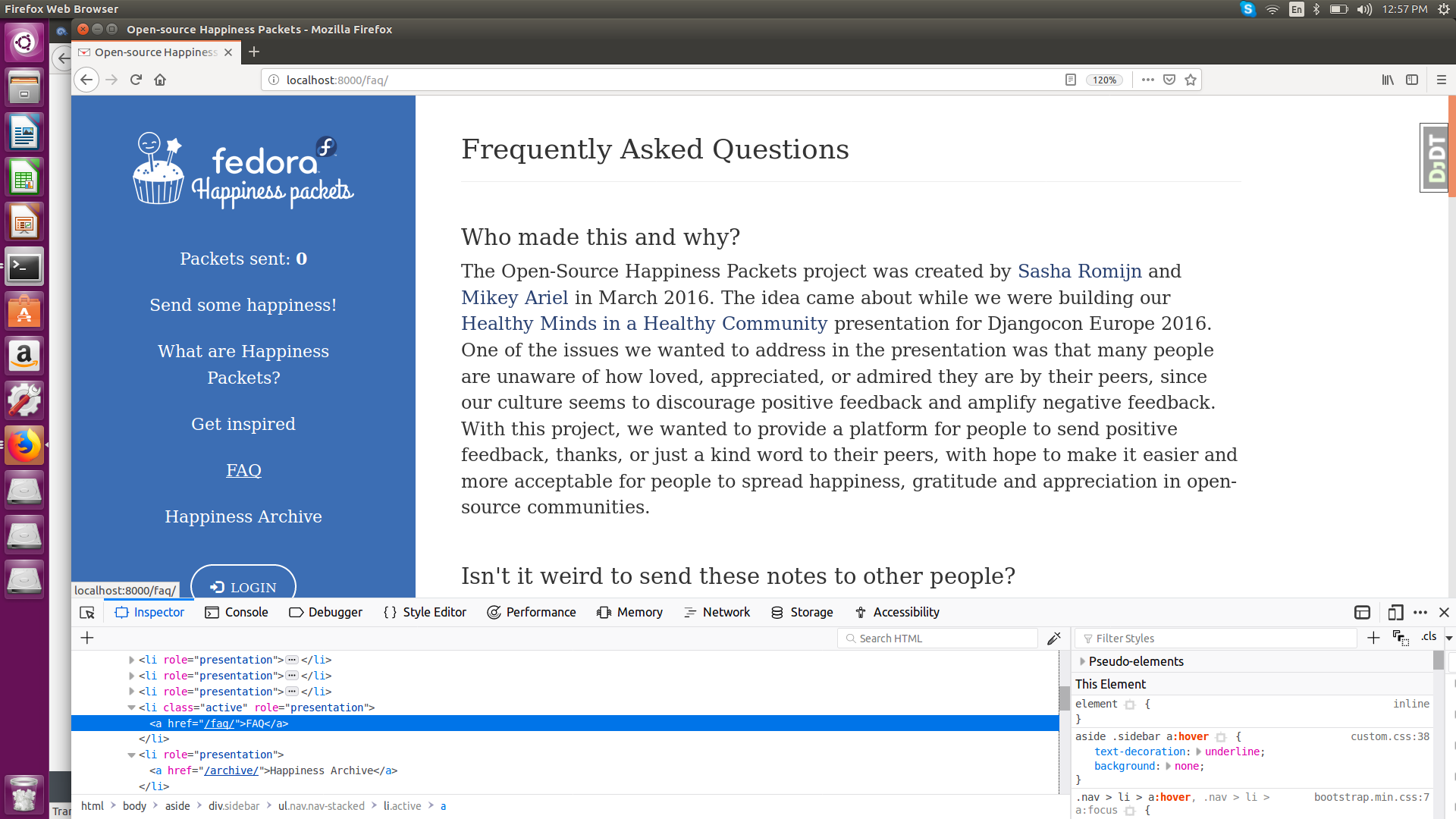Close the Open-source Happiness tab

228,52
